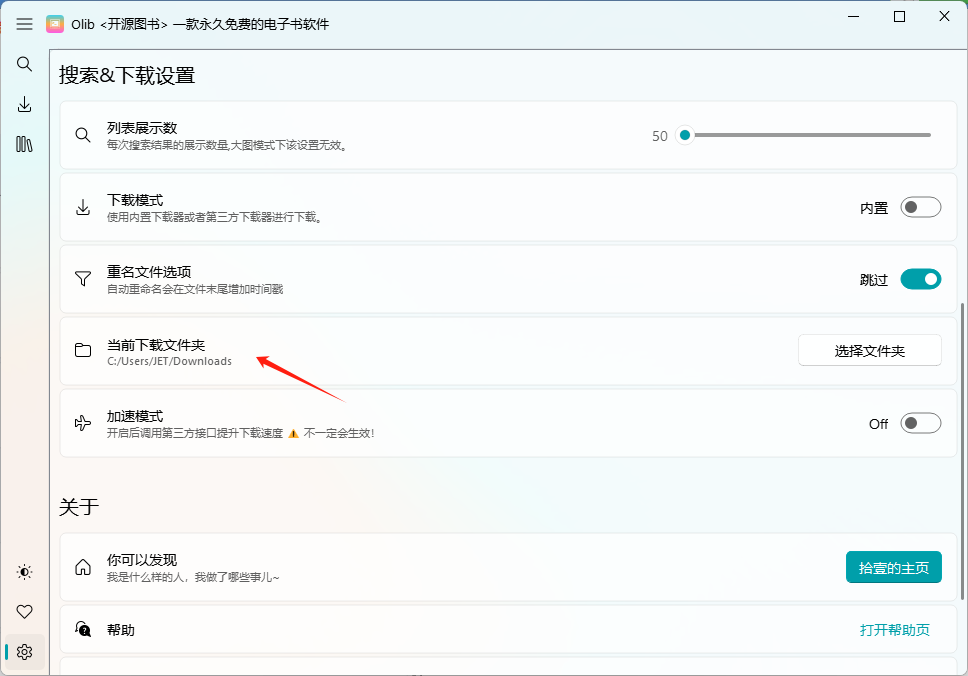Open the downloads page in sidebar
The image size is (968, 676).
click(24, 104)
